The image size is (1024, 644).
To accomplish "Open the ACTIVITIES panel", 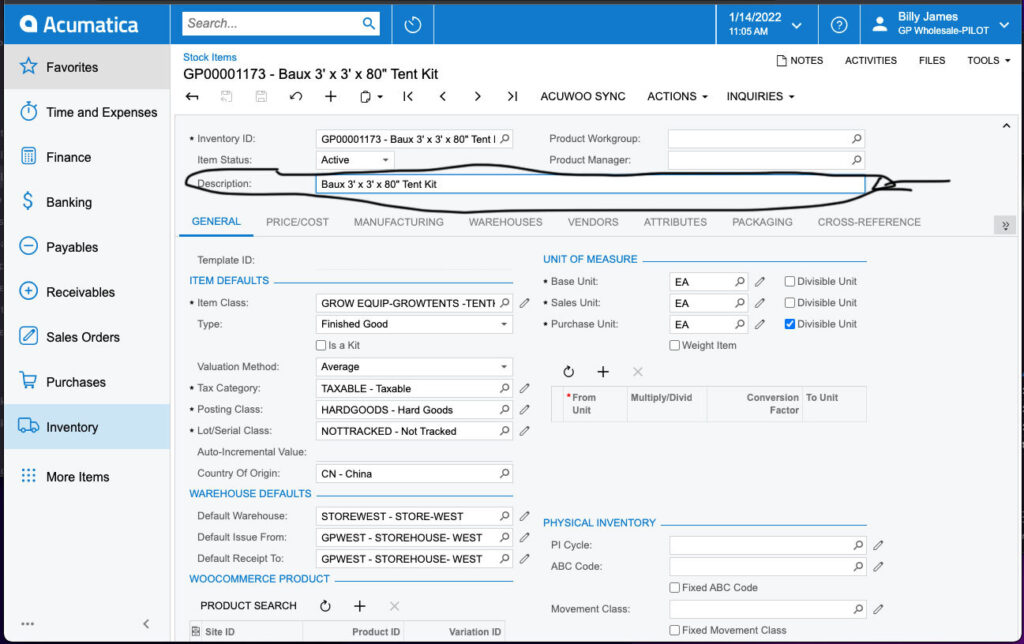I will (x=871, y=61).
